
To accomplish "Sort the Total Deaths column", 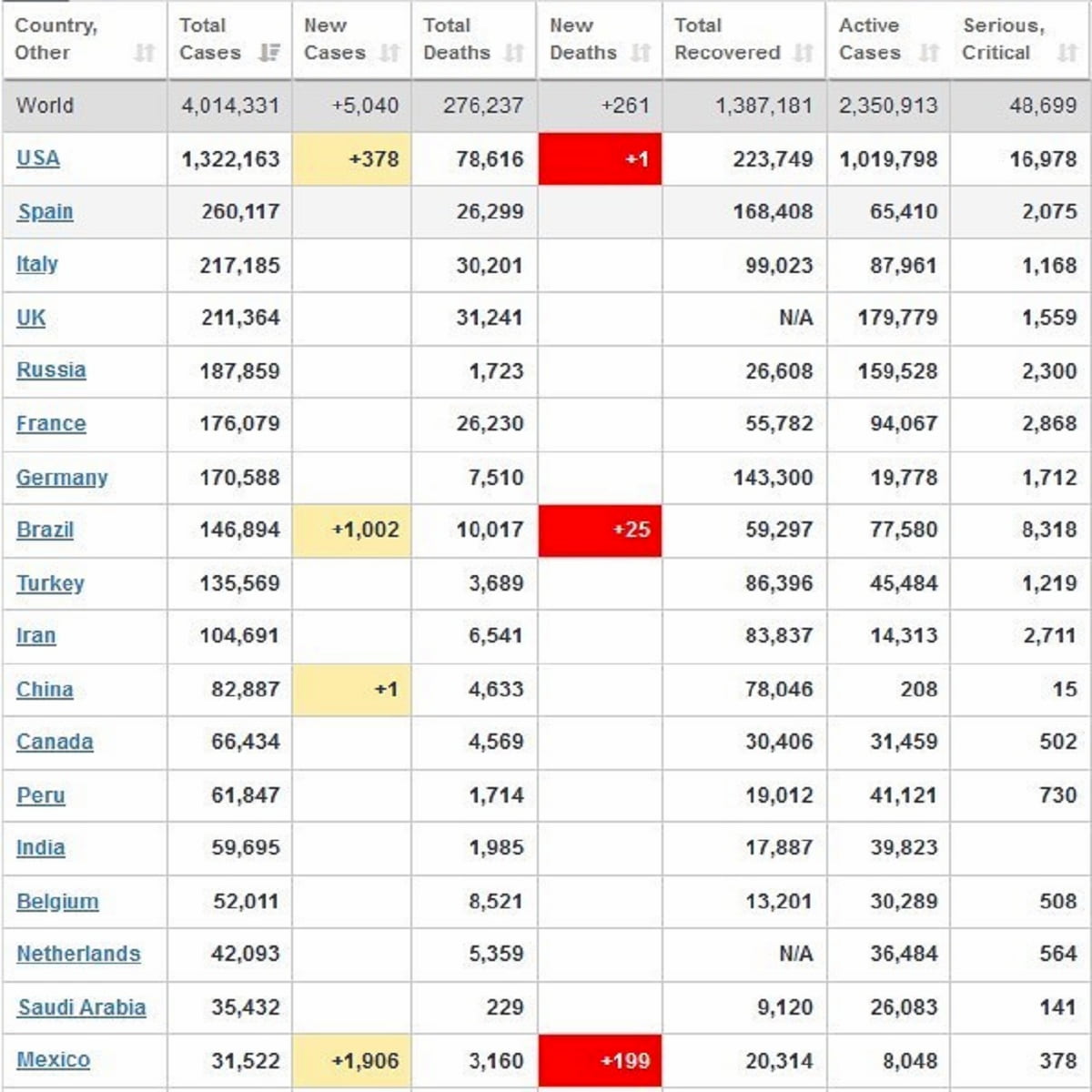I will click(x=514, y=53).
